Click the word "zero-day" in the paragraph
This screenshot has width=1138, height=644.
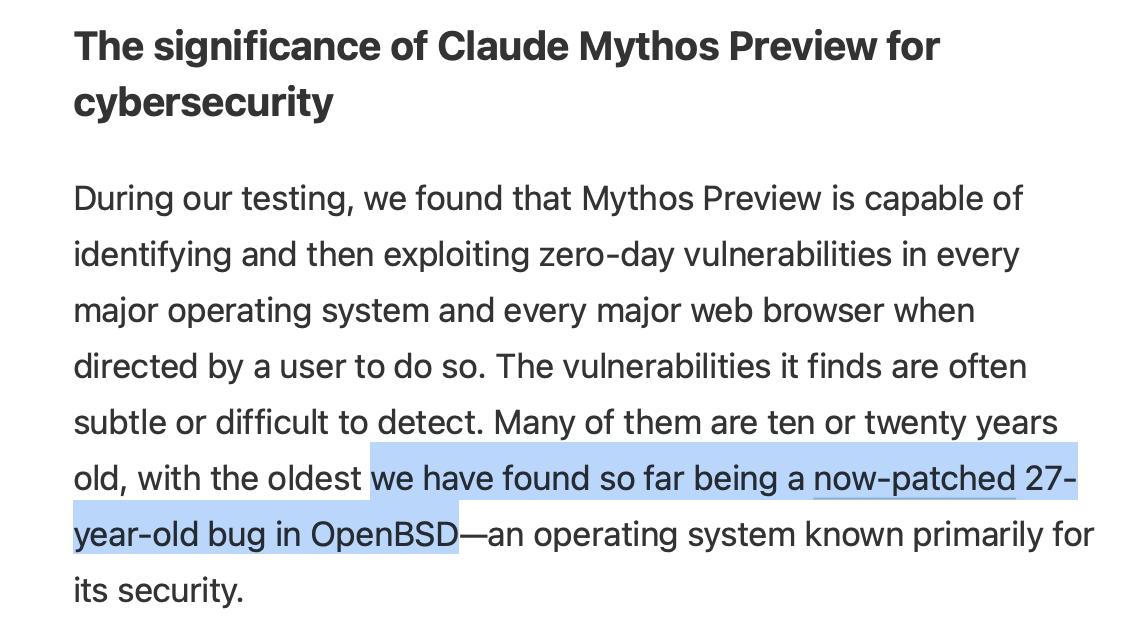tap(606, 255)
